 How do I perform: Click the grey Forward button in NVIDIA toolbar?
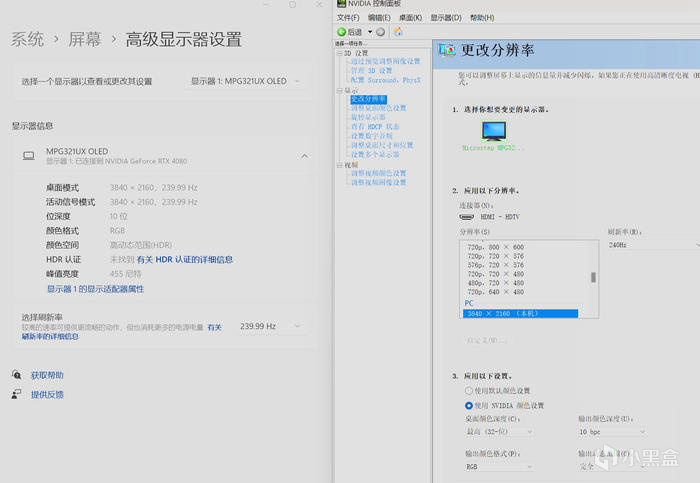tap(380, 32)
